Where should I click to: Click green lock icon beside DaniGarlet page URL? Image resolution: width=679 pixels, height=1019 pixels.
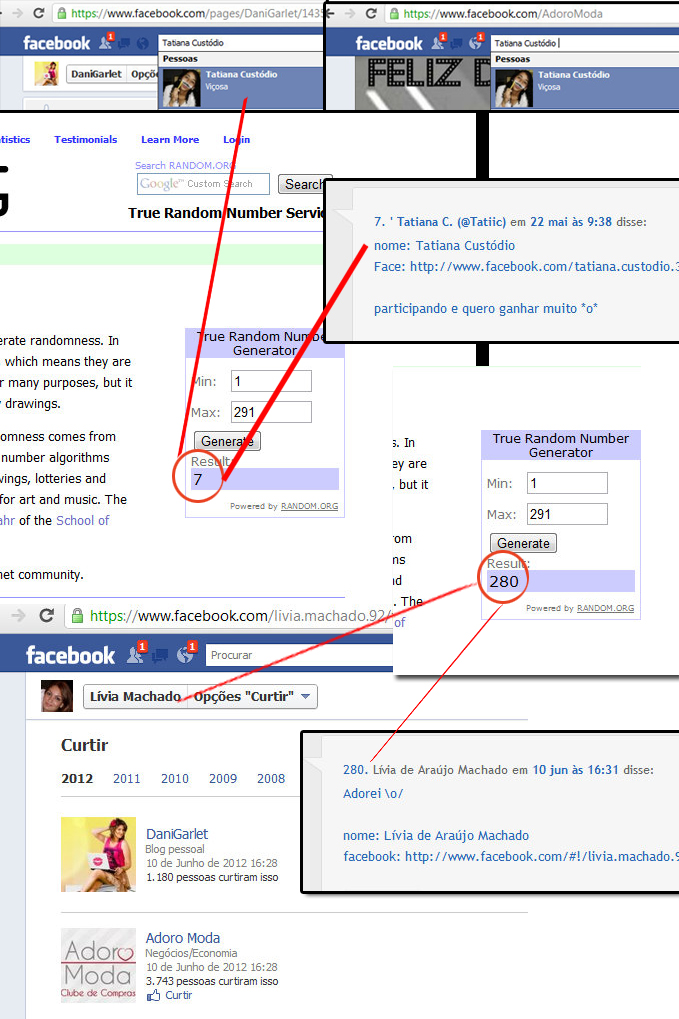(x=61, y=13)
